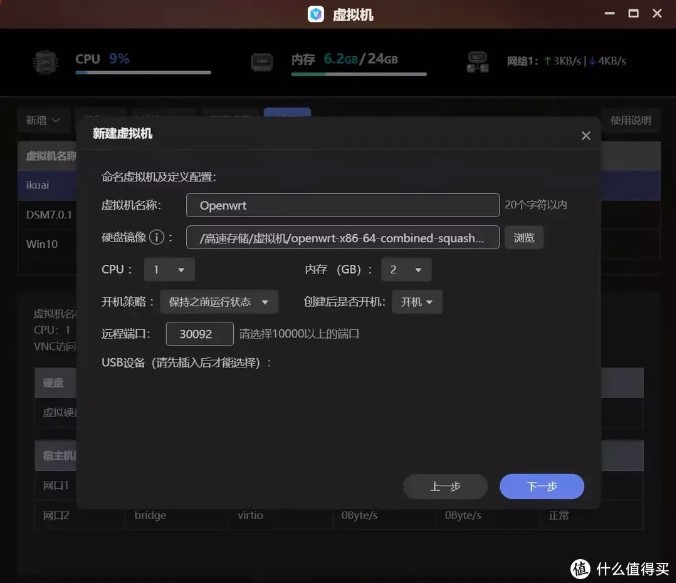Click the 硬盘镜像 path field
Viewport: 676px width, 583px height.
[x=343, y=238]
